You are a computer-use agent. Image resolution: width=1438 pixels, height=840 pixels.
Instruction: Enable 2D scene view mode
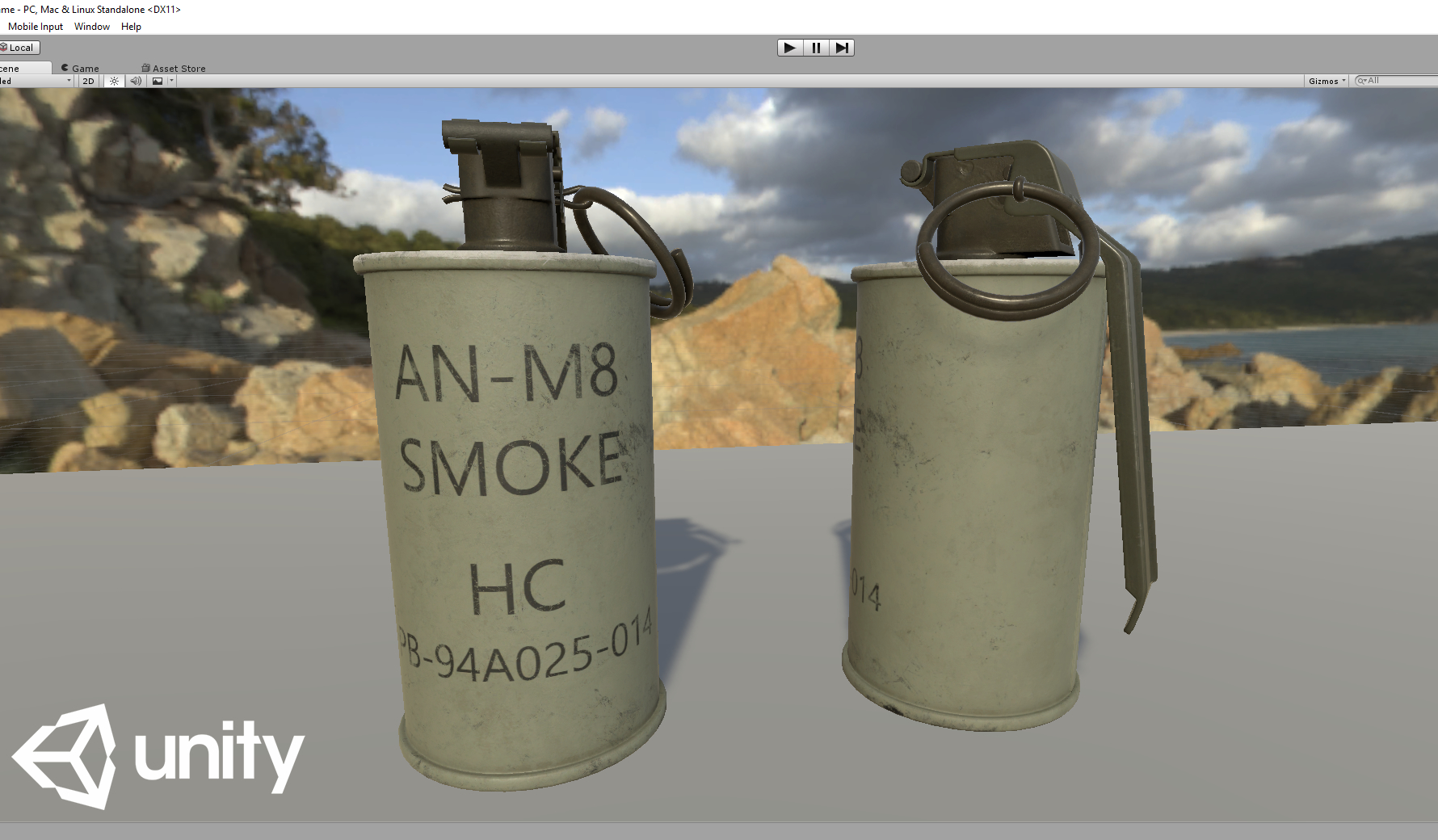click(x=87, y=80)
